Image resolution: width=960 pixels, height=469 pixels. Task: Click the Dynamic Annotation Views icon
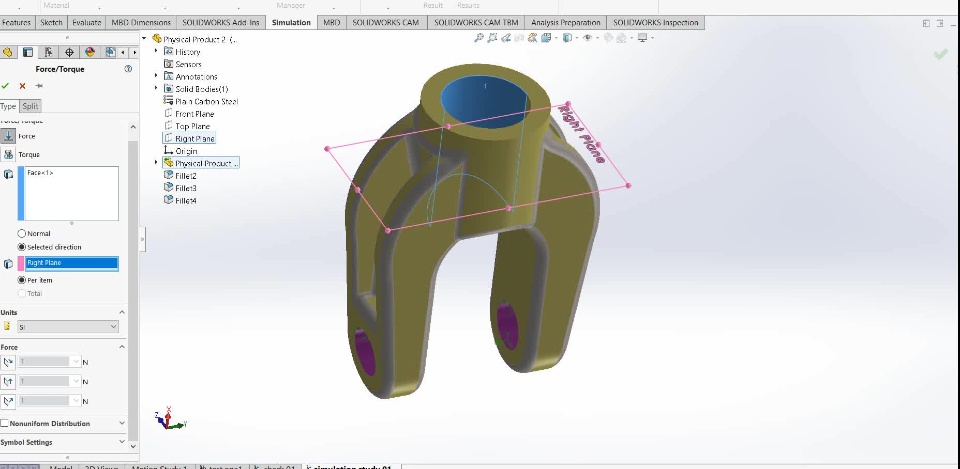(x=533, y=38)
